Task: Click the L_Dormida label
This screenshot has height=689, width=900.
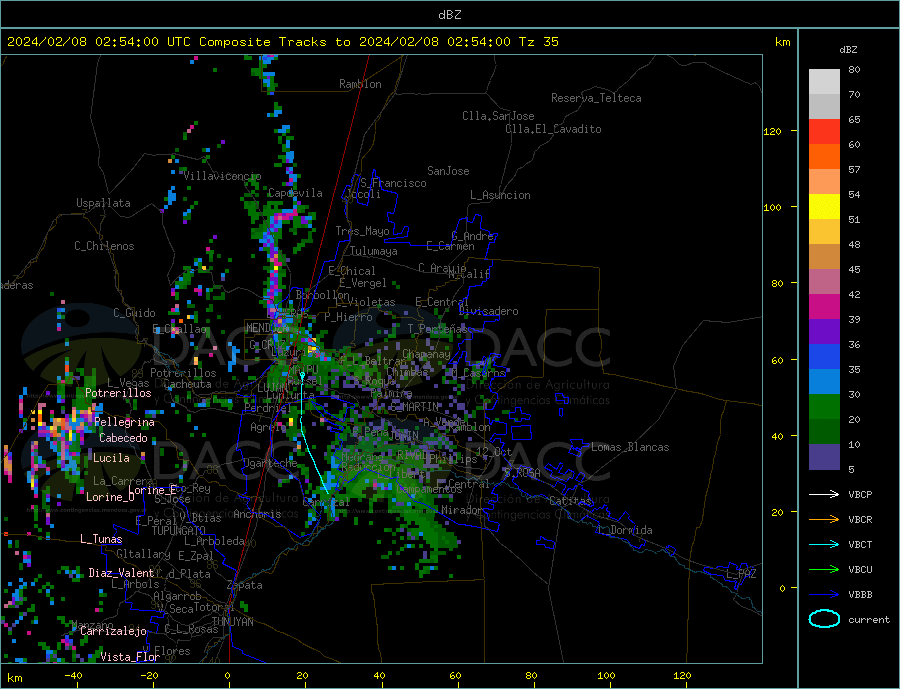Action: pos(626,531)
